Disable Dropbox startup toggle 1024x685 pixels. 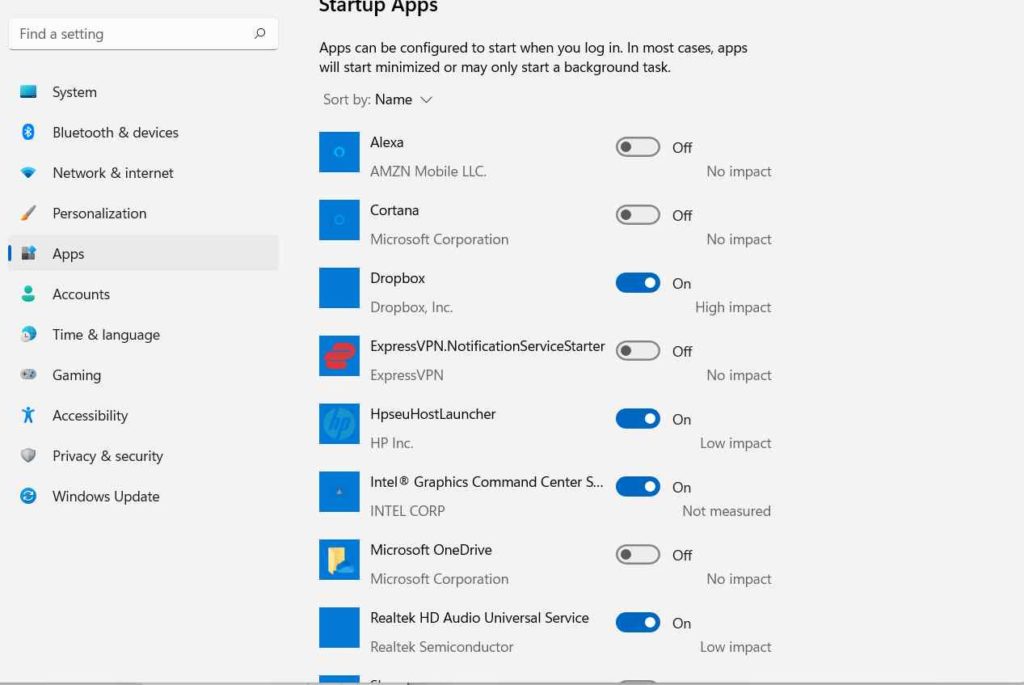[x=637, y=283]
